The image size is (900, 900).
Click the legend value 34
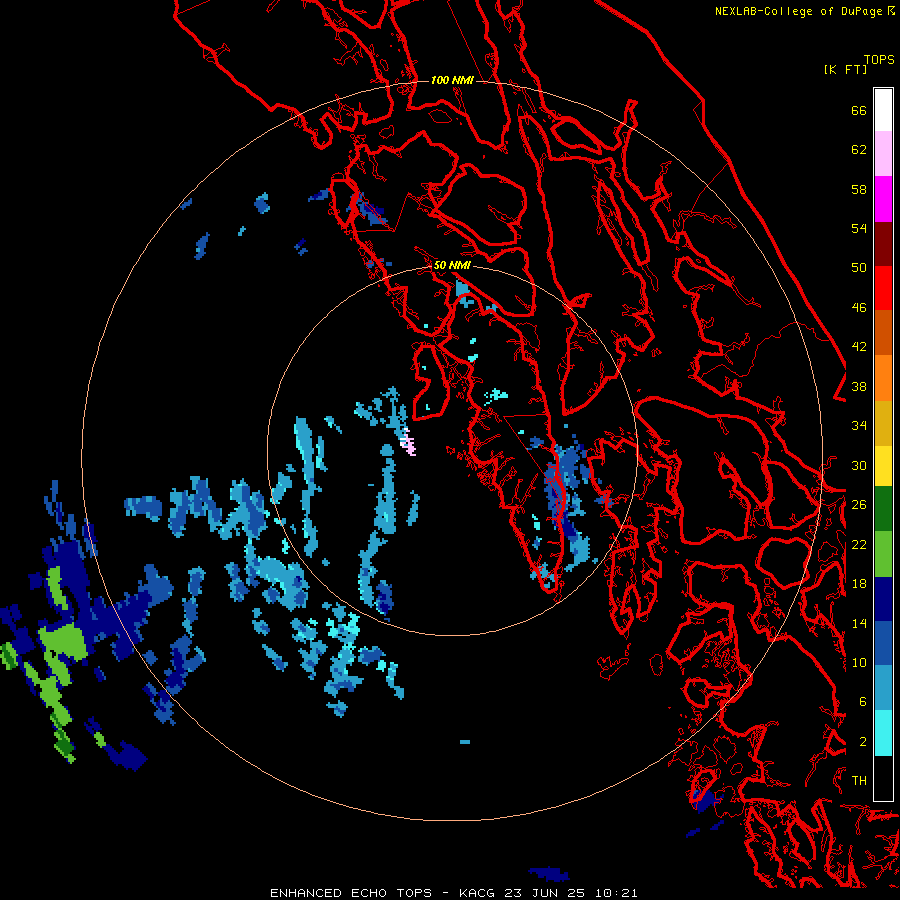[859, 426]
